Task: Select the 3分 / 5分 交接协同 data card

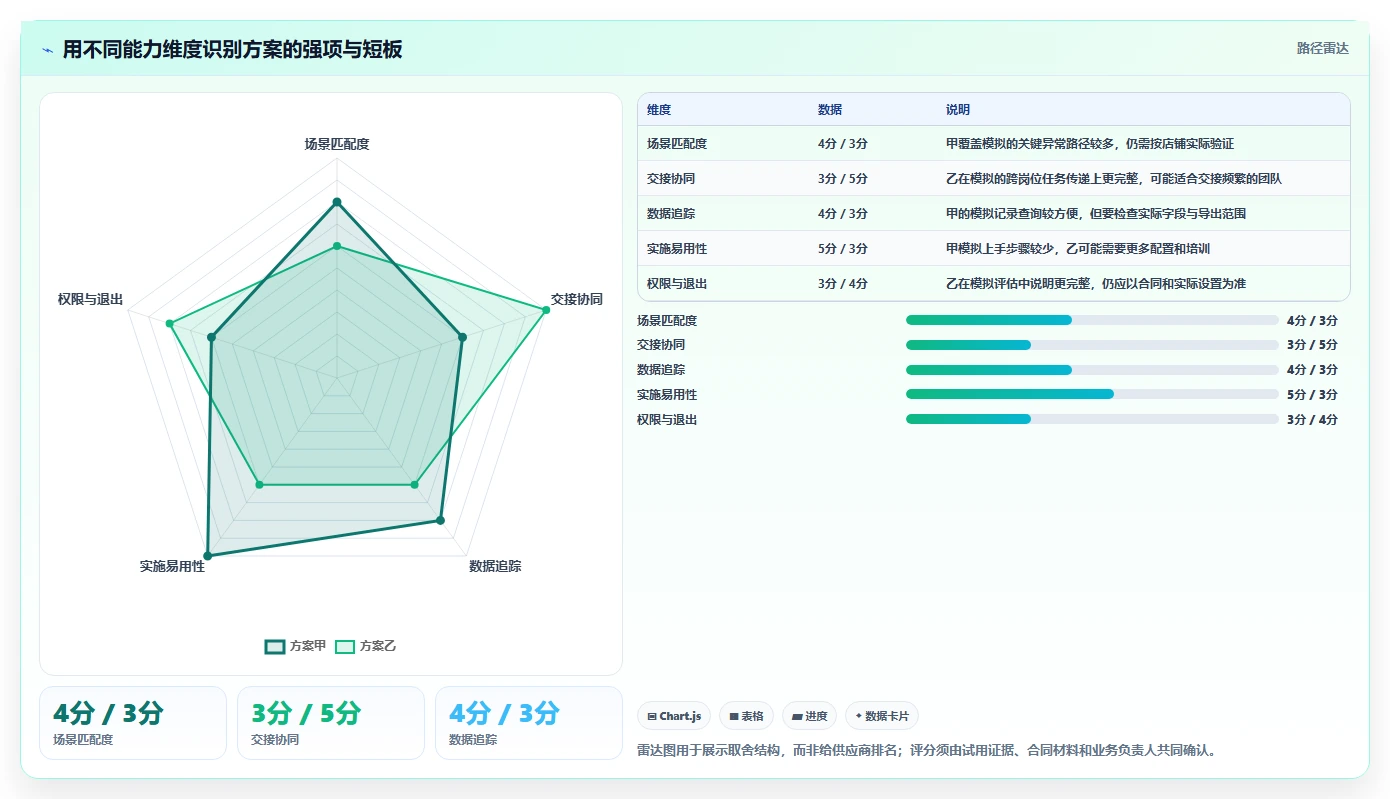Action: tap(331, 723)
